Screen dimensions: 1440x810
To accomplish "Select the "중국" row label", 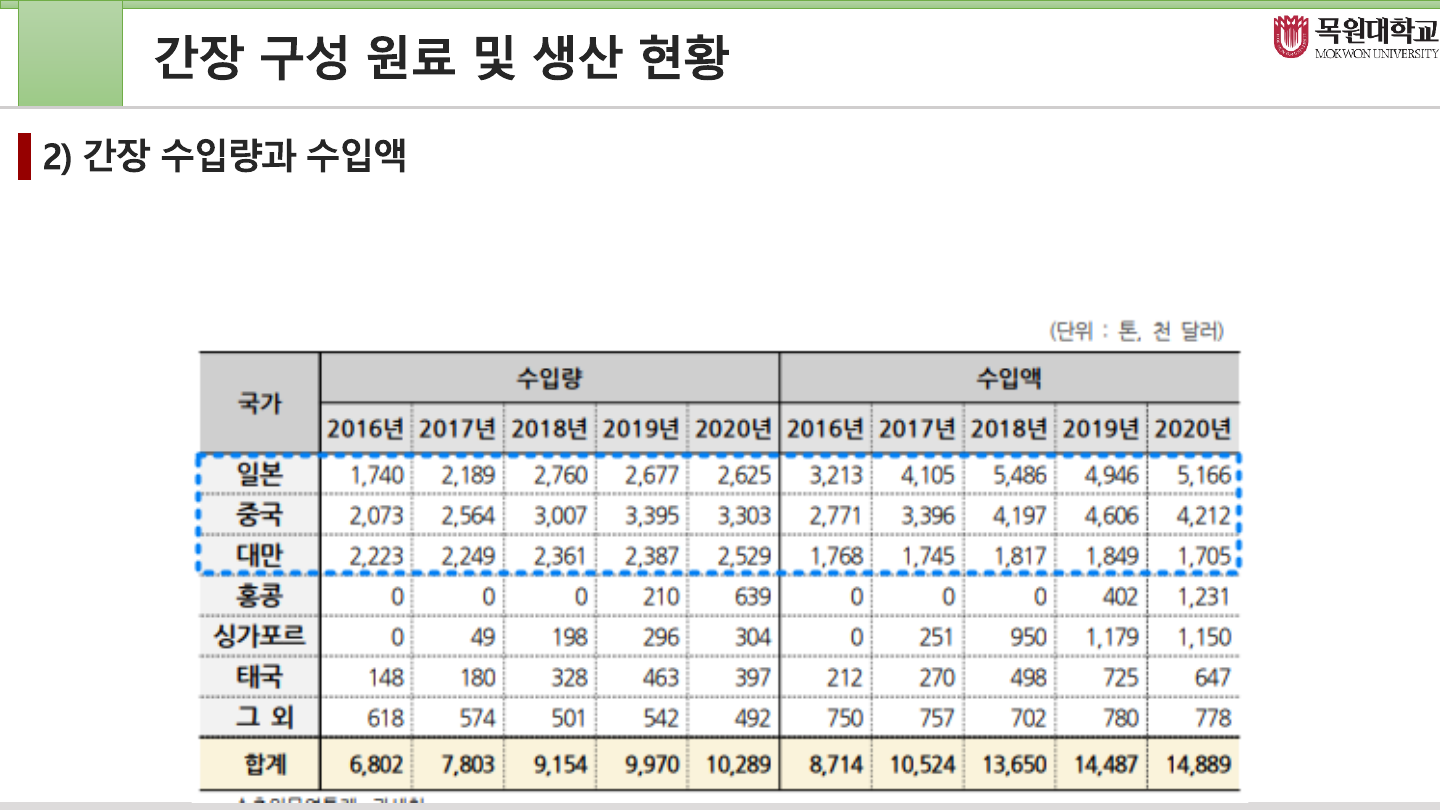I will tap(259, 515).
